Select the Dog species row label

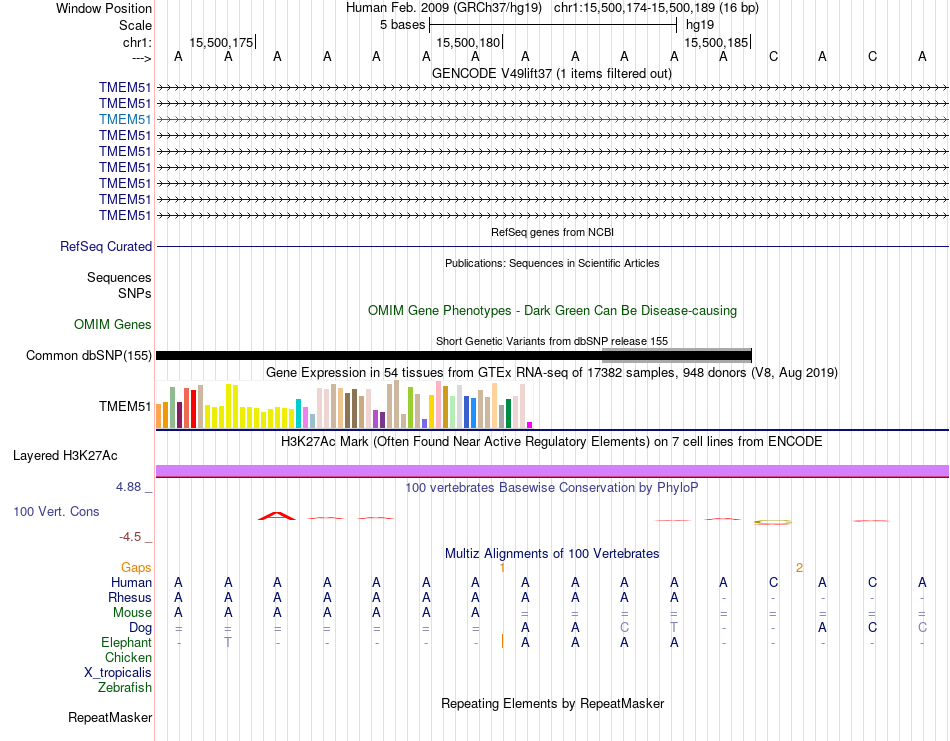tap(140, 628)
